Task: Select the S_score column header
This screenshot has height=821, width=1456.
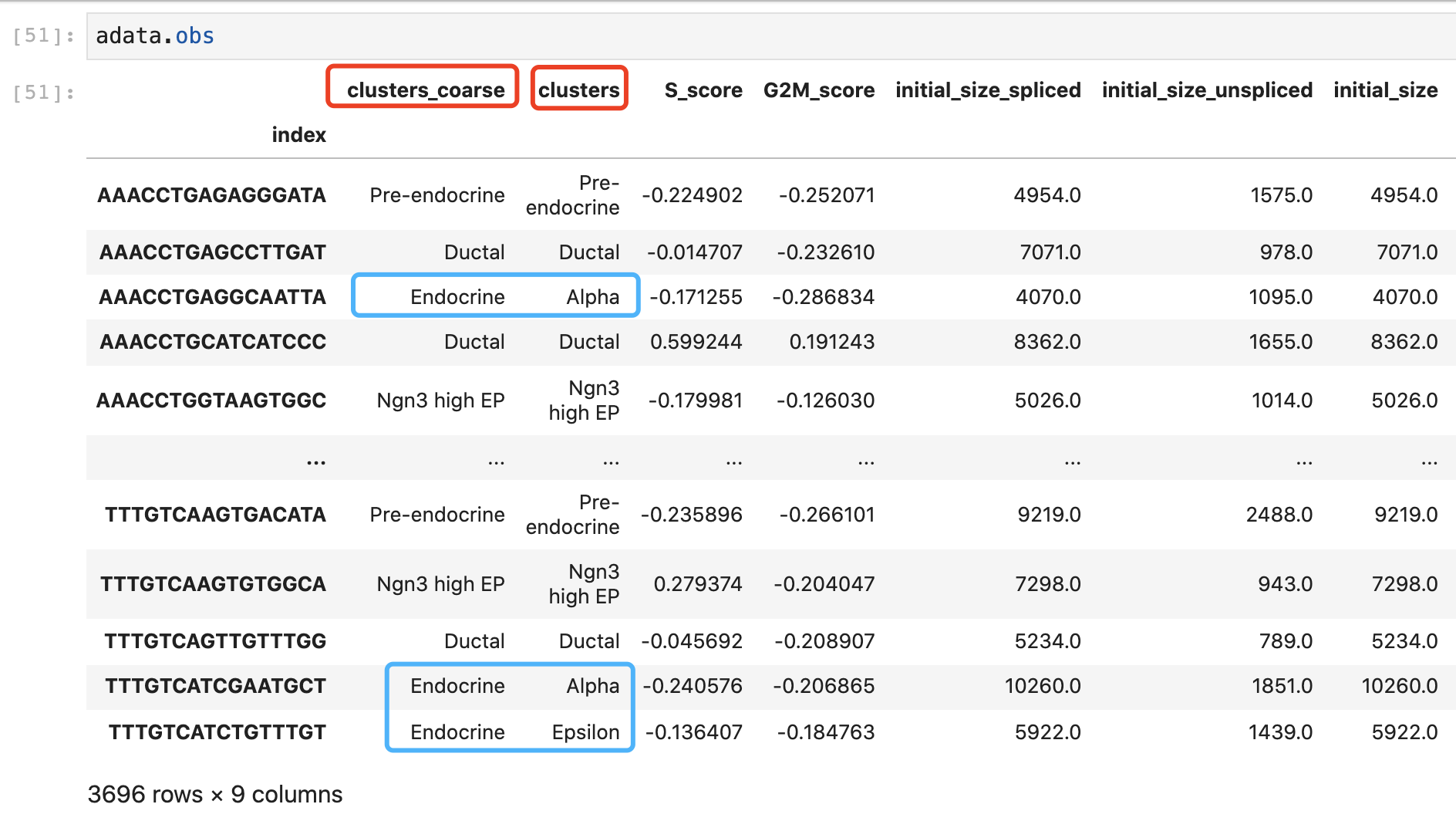Action: point(702,90)
